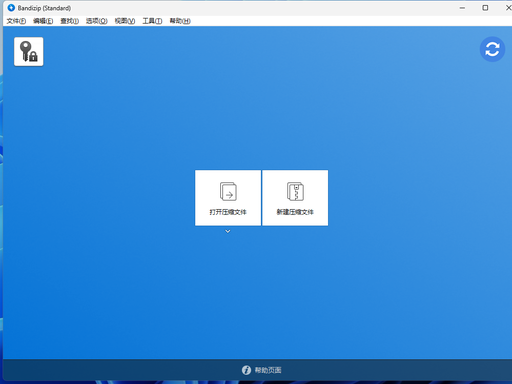512x384 pixels.
Task: Open the 查找(I) menu
Action: coord(69,21)
